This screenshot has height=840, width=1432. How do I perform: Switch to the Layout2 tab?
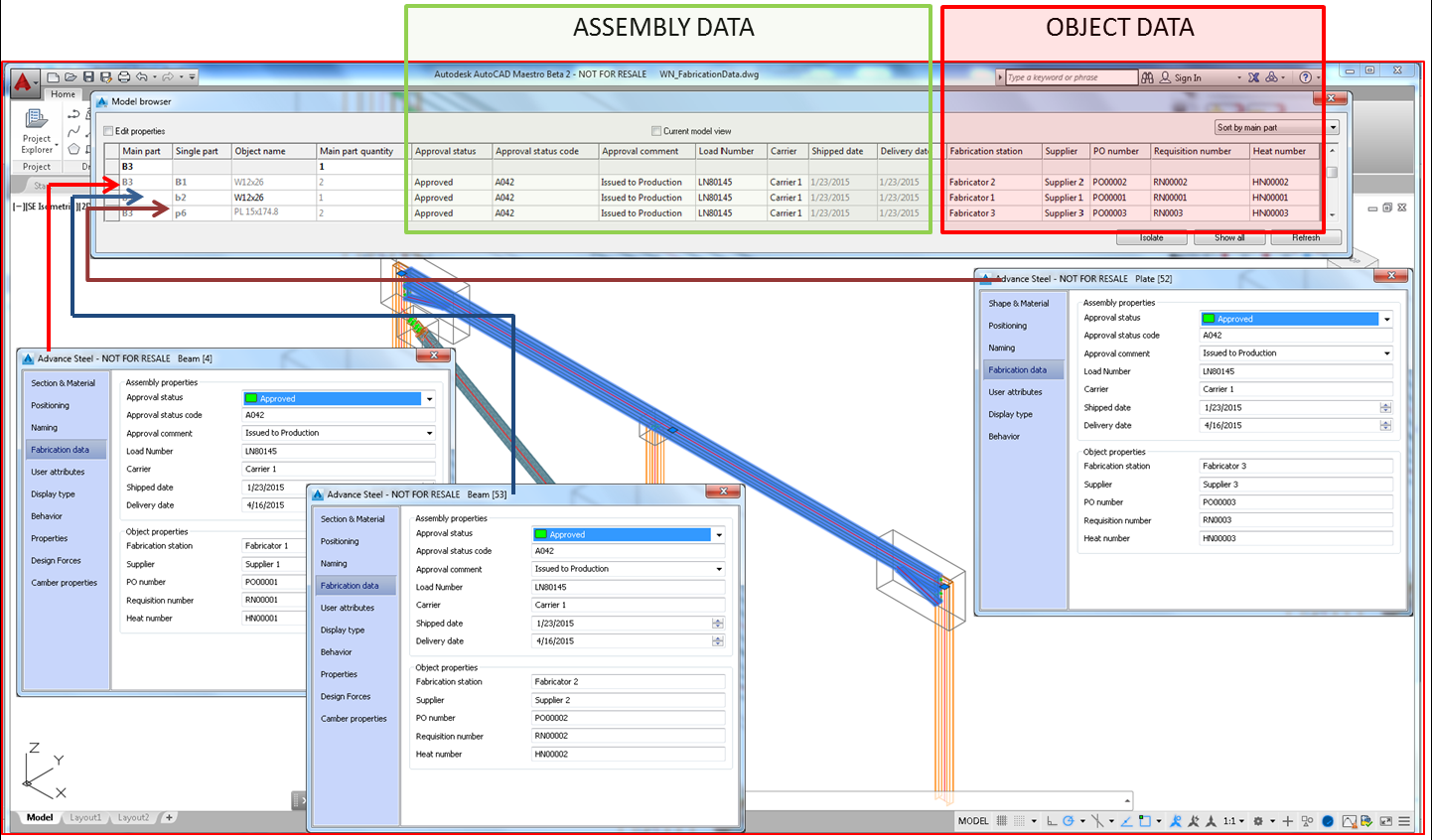click(x=134, y=818)
